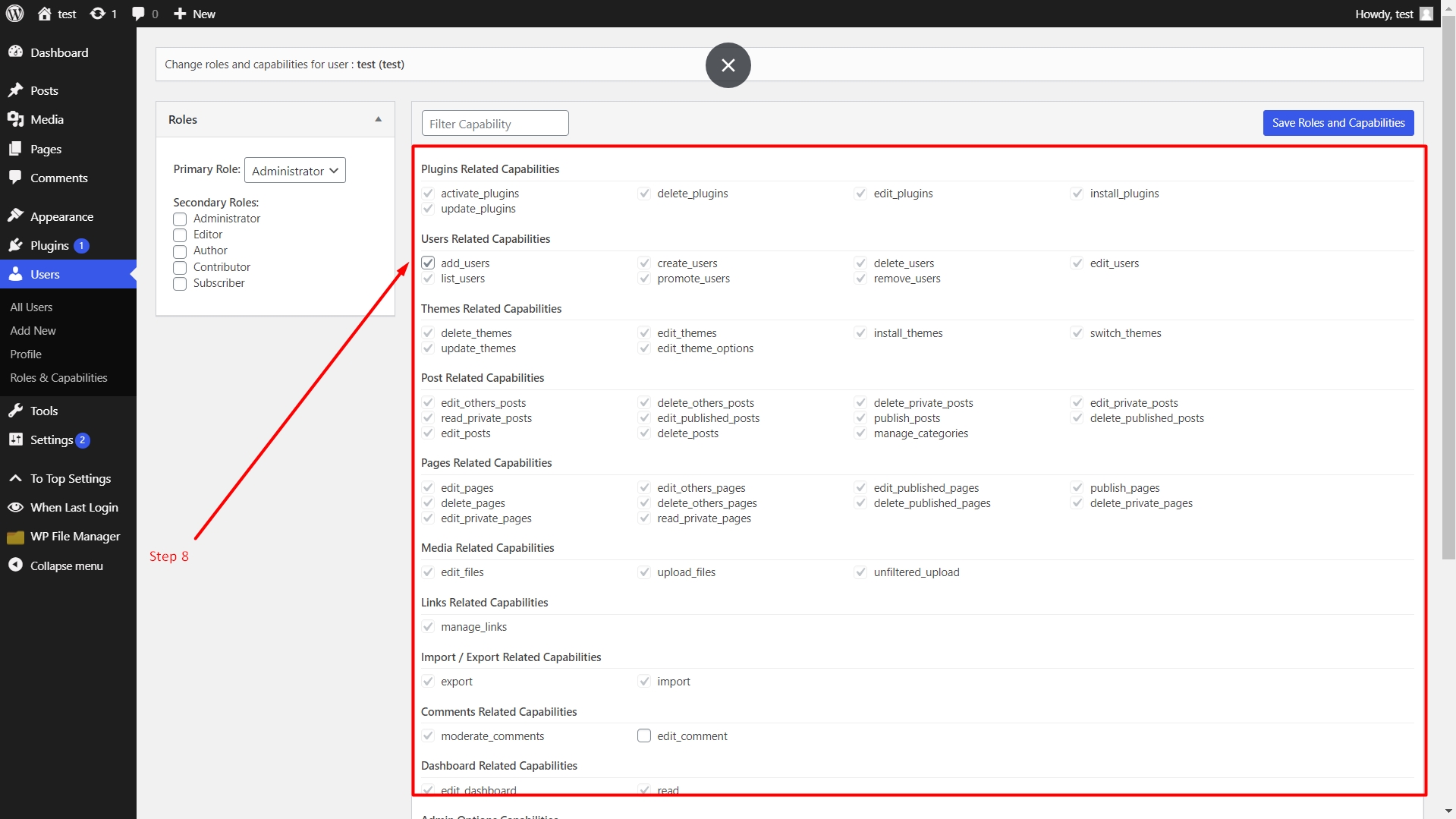Click Collapse menu arrow icon
1456x819 pixels.
coord(15,565)
